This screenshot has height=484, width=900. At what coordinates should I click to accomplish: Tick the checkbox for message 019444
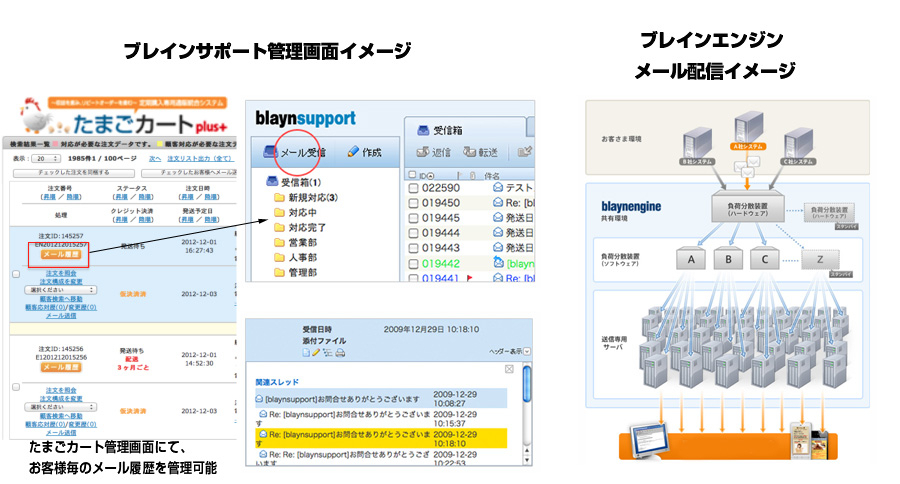coord(413,233)
